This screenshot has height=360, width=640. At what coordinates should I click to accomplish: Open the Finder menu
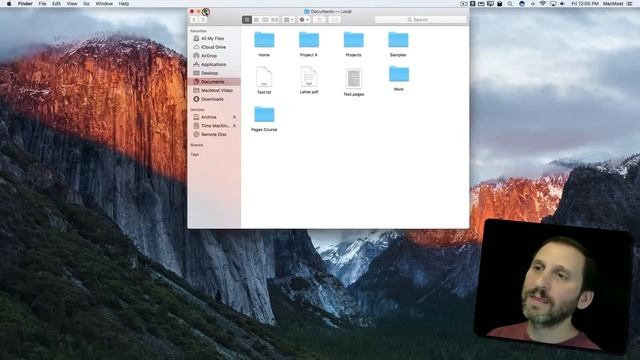[25, 4]
